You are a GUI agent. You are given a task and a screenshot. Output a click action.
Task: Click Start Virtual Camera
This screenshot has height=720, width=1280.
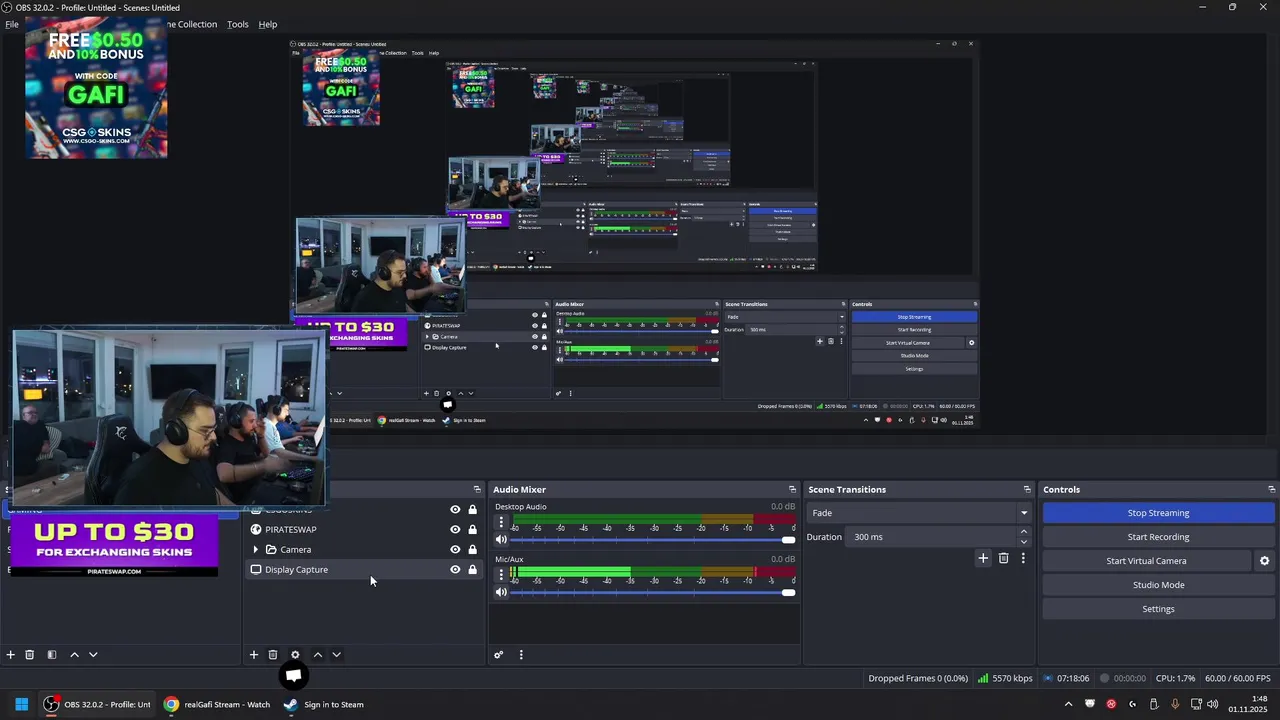1147,561
